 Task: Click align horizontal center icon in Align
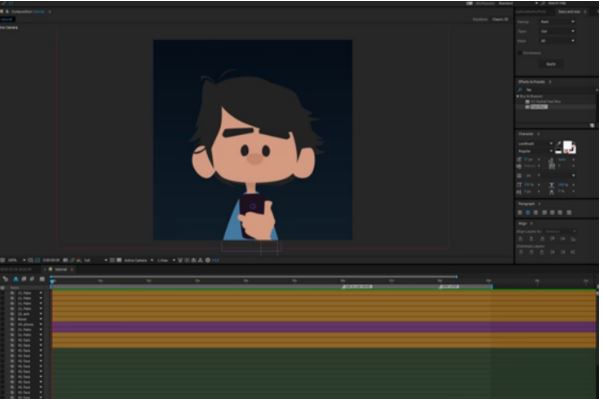[x=531, y=239]
